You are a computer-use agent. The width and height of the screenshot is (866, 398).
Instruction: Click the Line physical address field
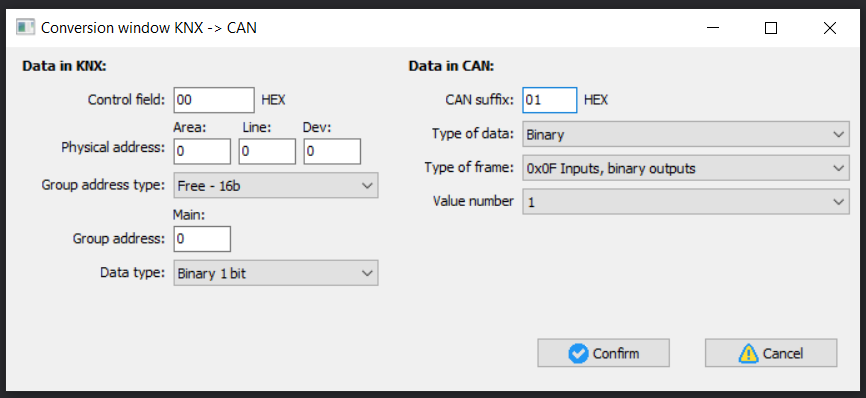point(267,151)
